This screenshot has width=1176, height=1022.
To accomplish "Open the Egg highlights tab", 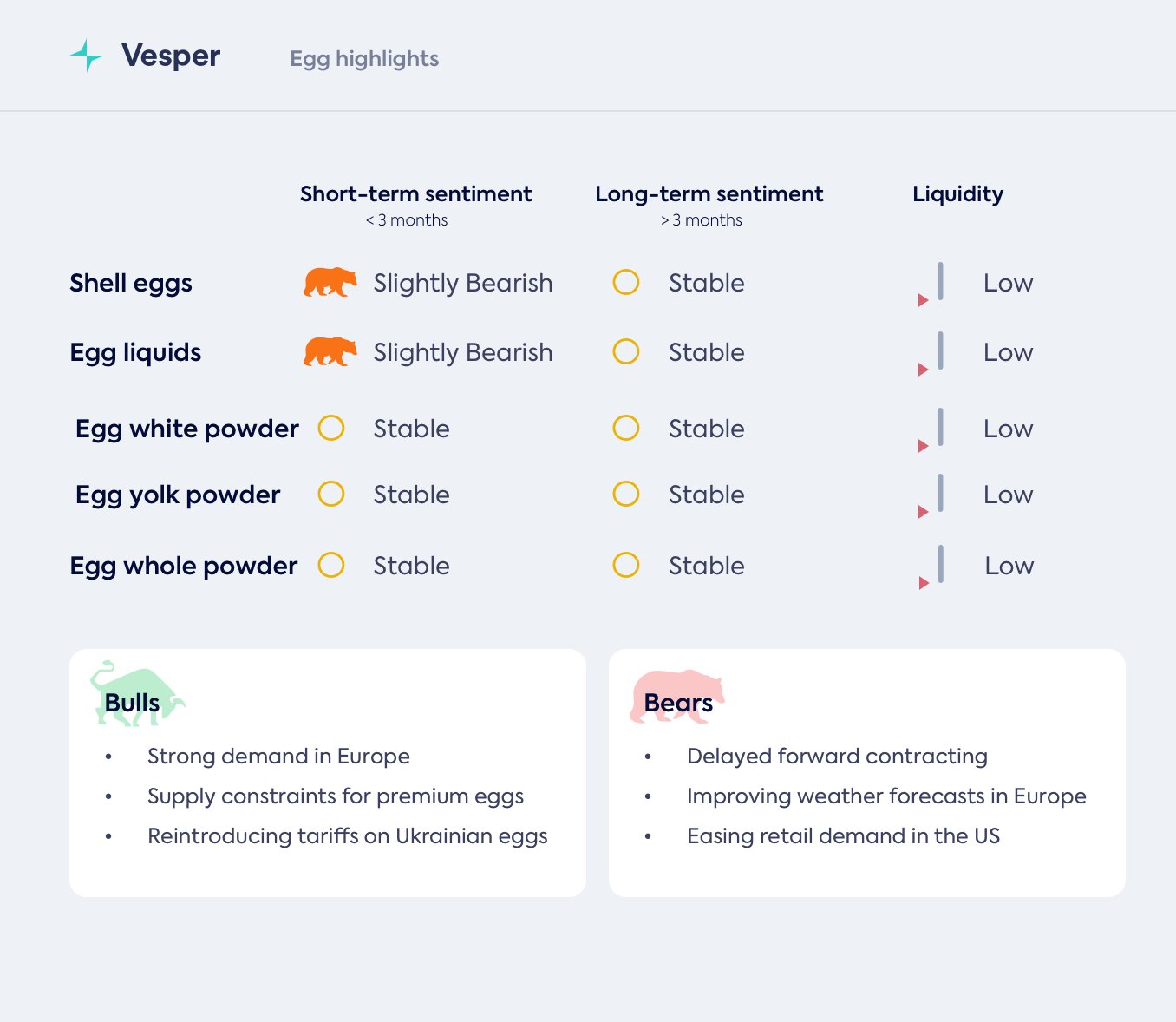I will click(x=364, y=59).
